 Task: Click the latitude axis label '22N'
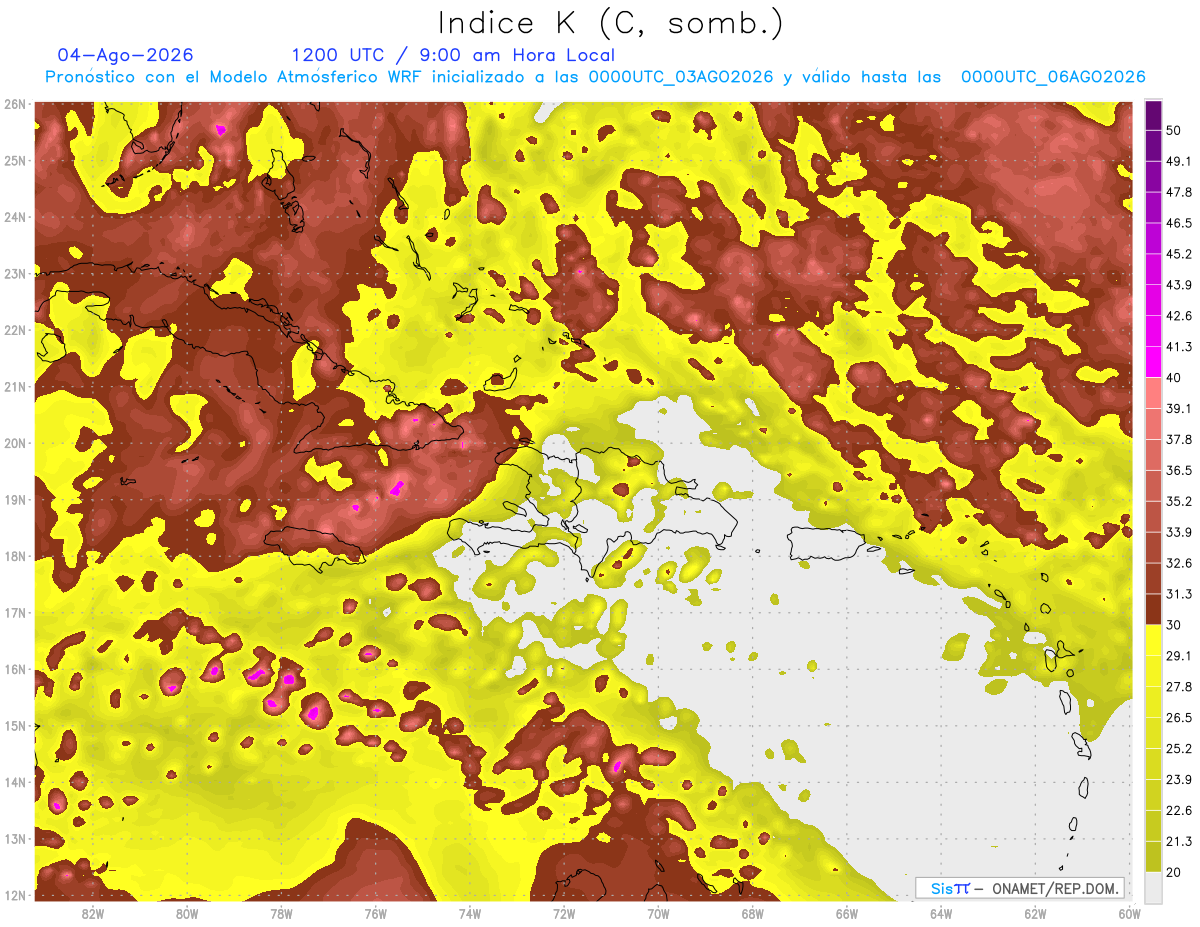click(x=15, y=330)
